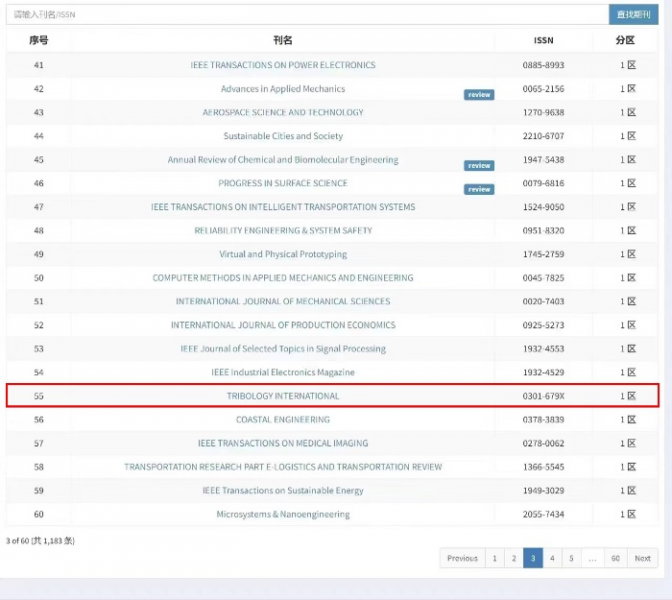Jump to page 4 in pagination
This screenshot has height=600, width=672.
(x=552, y=558)
